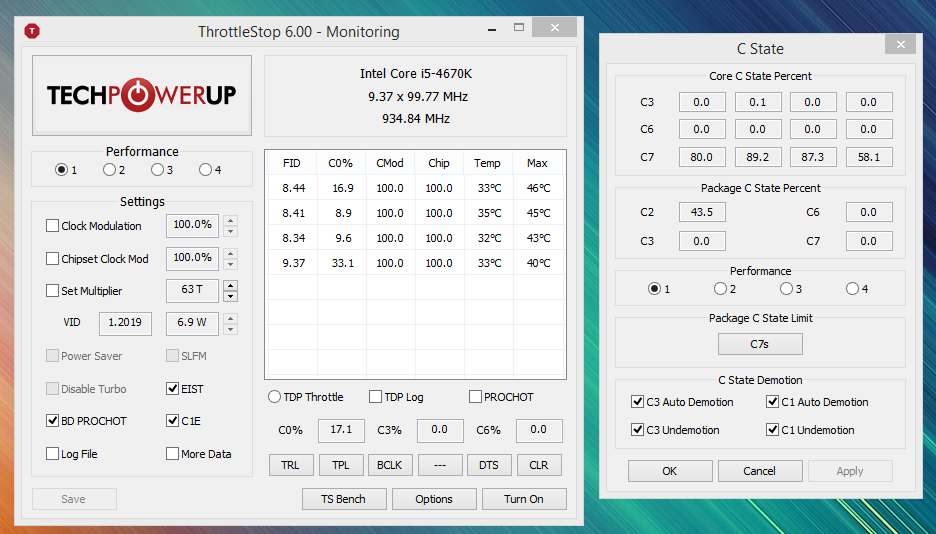Maximize the ThrottleStop Monitoring window
This screenshot has width=936, height=534.
click(x=519, y=27)
